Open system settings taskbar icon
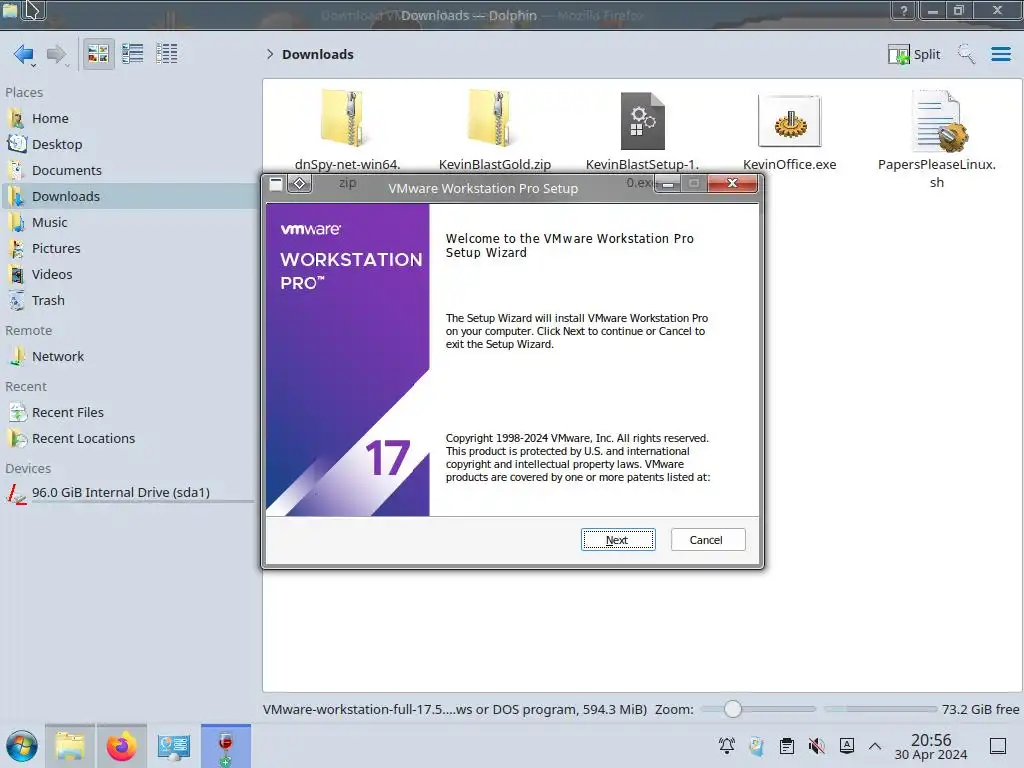Viewport: 1024px width, 768px height. (x=174, y=746)
